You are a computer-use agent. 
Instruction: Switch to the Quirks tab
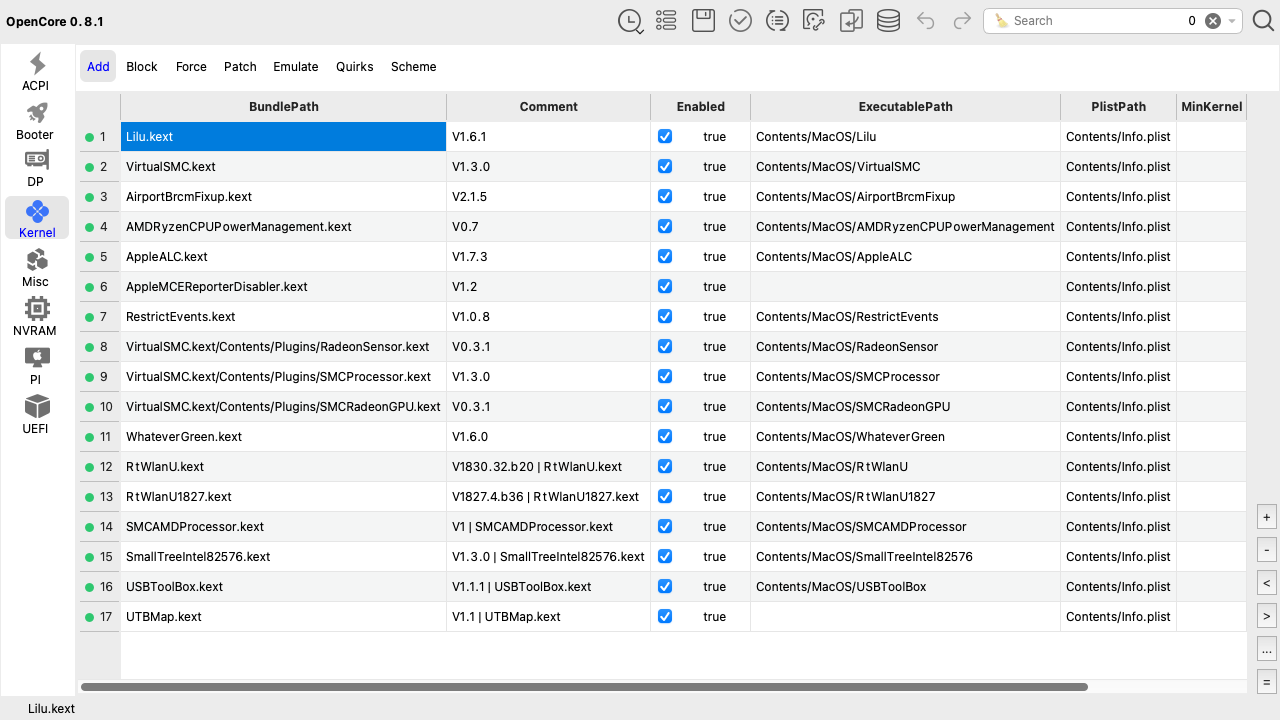tap(354, 67)
